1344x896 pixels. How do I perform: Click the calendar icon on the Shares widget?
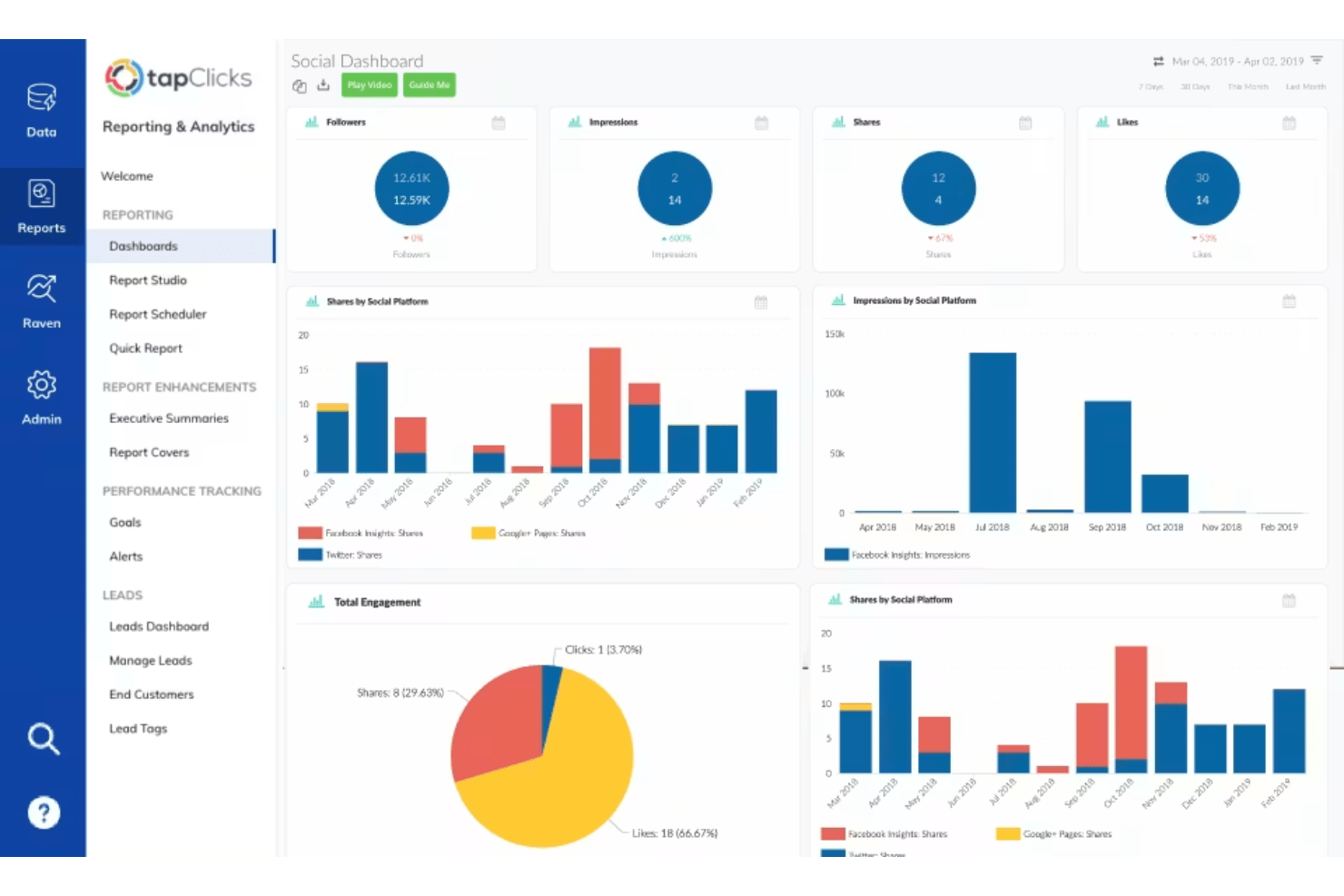click(1025, 123)
